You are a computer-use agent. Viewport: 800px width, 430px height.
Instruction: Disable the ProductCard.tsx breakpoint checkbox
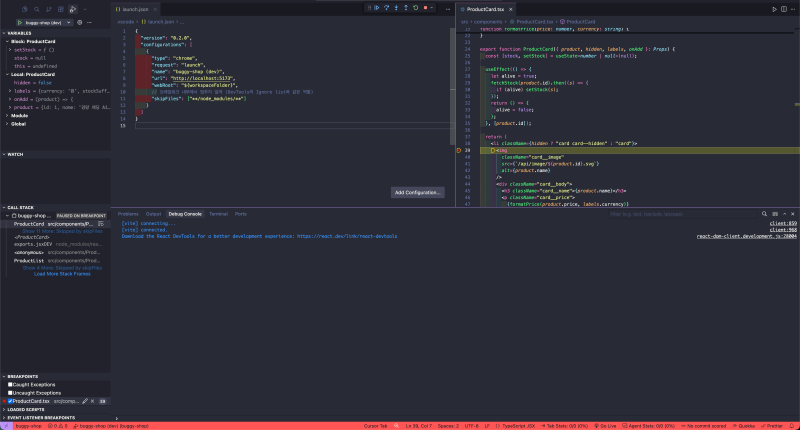click(x=10, y=401)
